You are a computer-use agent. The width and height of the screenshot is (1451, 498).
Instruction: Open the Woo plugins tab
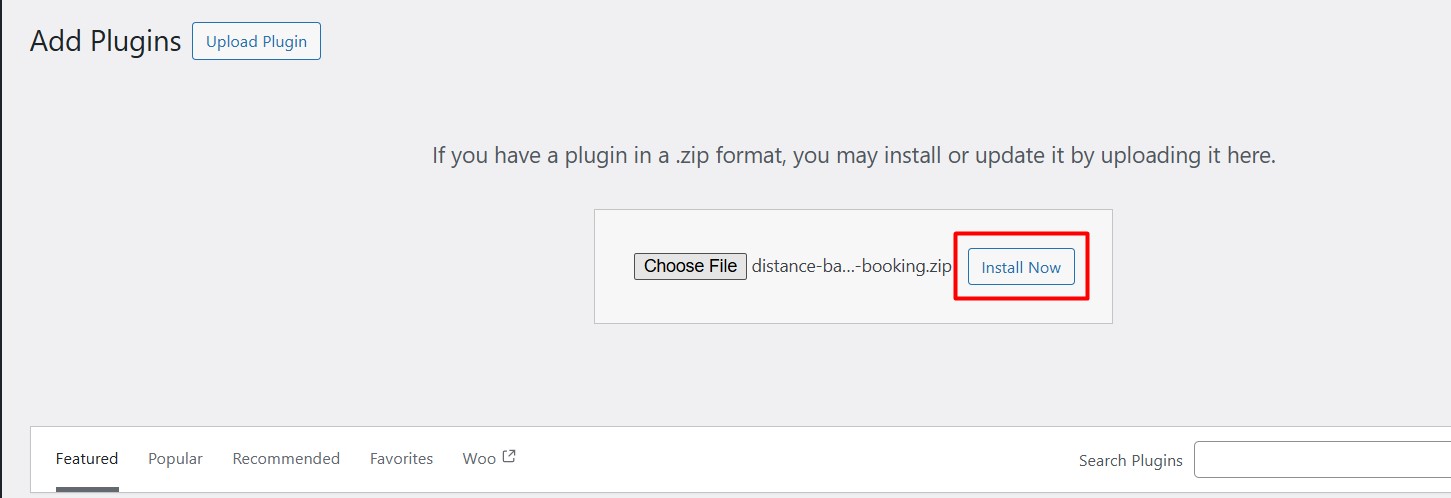479,459
